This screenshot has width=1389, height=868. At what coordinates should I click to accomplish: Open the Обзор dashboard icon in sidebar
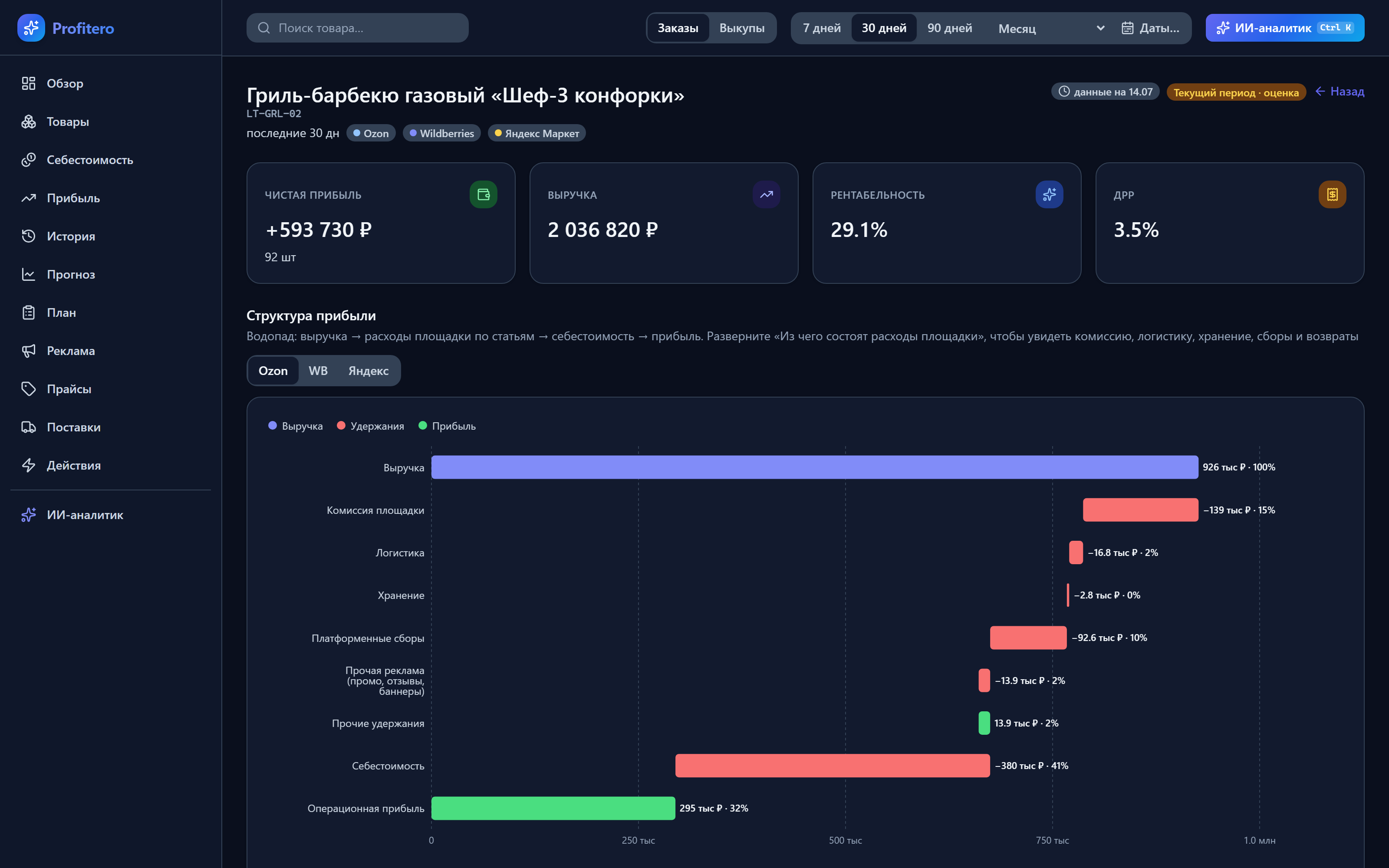(29, 83)
